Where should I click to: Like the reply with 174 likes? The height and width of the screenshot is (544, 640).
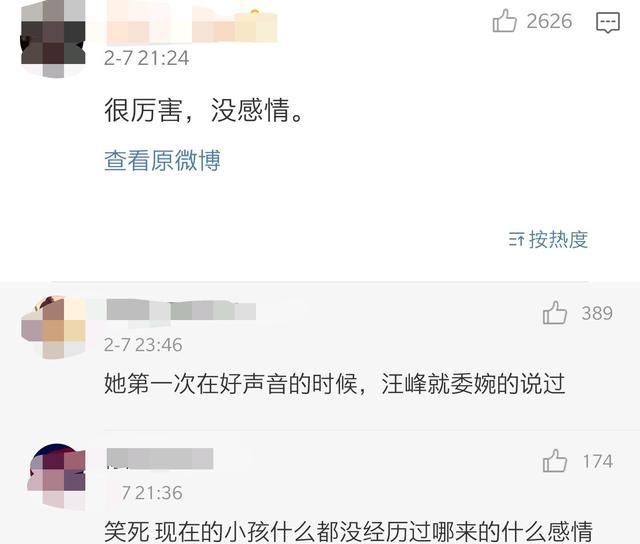click(555, 461)
